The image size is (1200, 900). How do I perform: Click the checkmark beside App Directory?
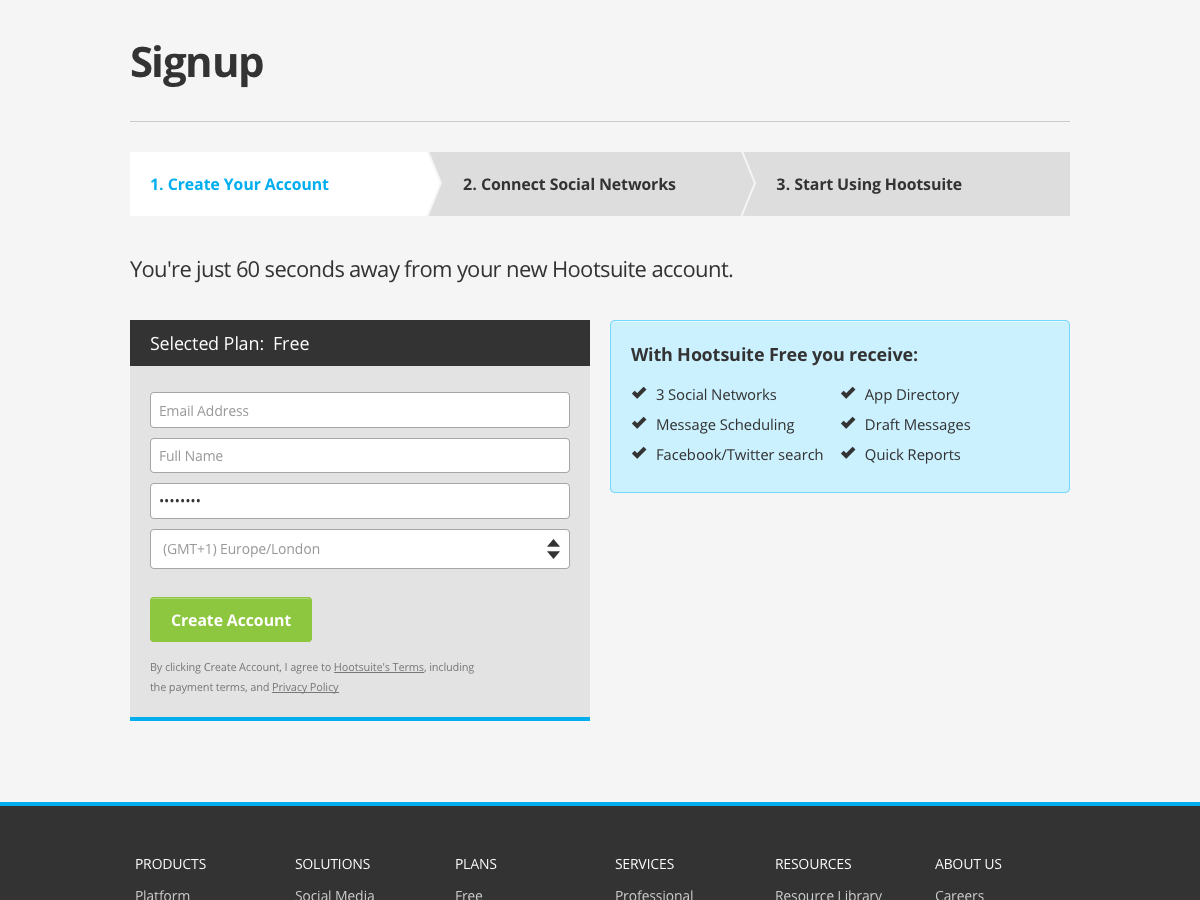[x=848, y=393]
